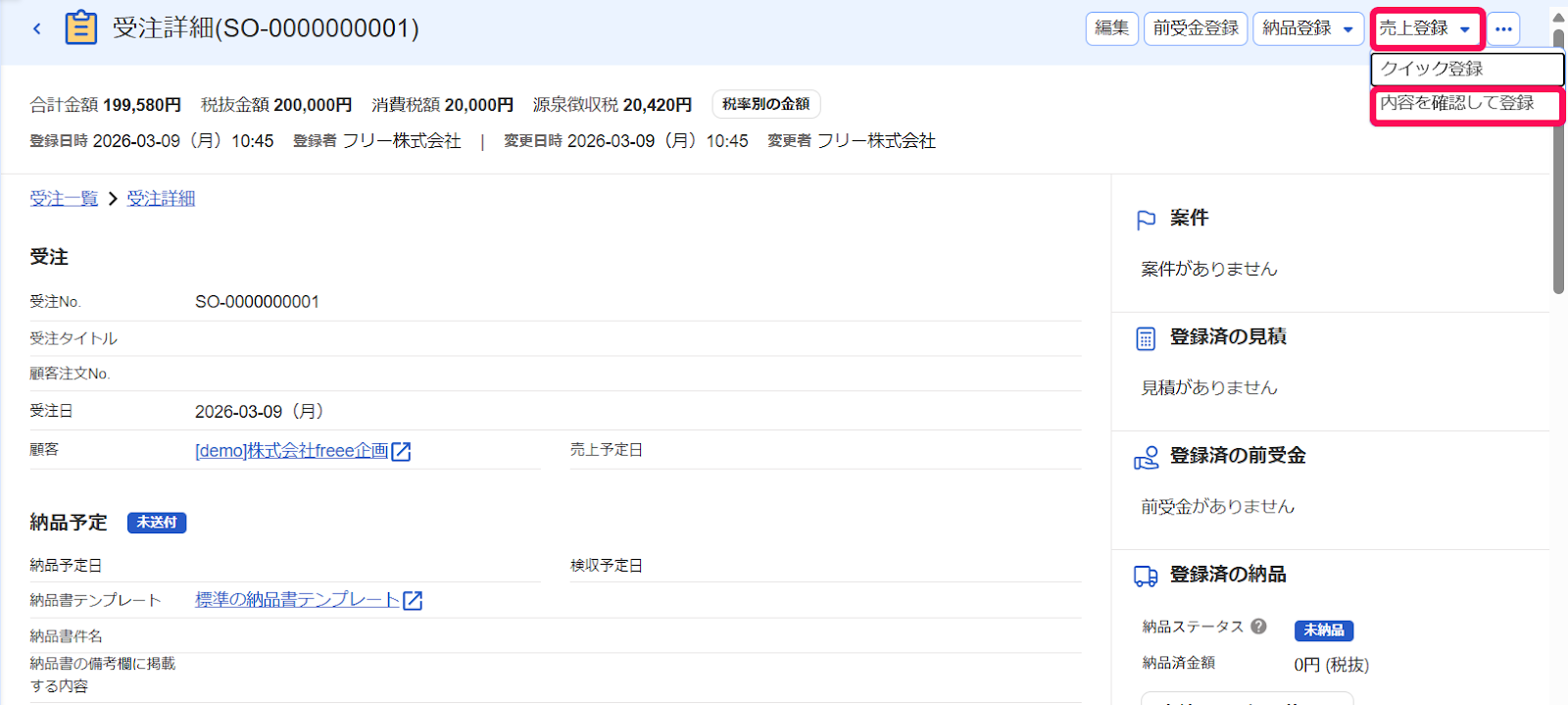
Task: Click the hand-coin icon beside 登録済の前受金
Action: (1146, 458)
